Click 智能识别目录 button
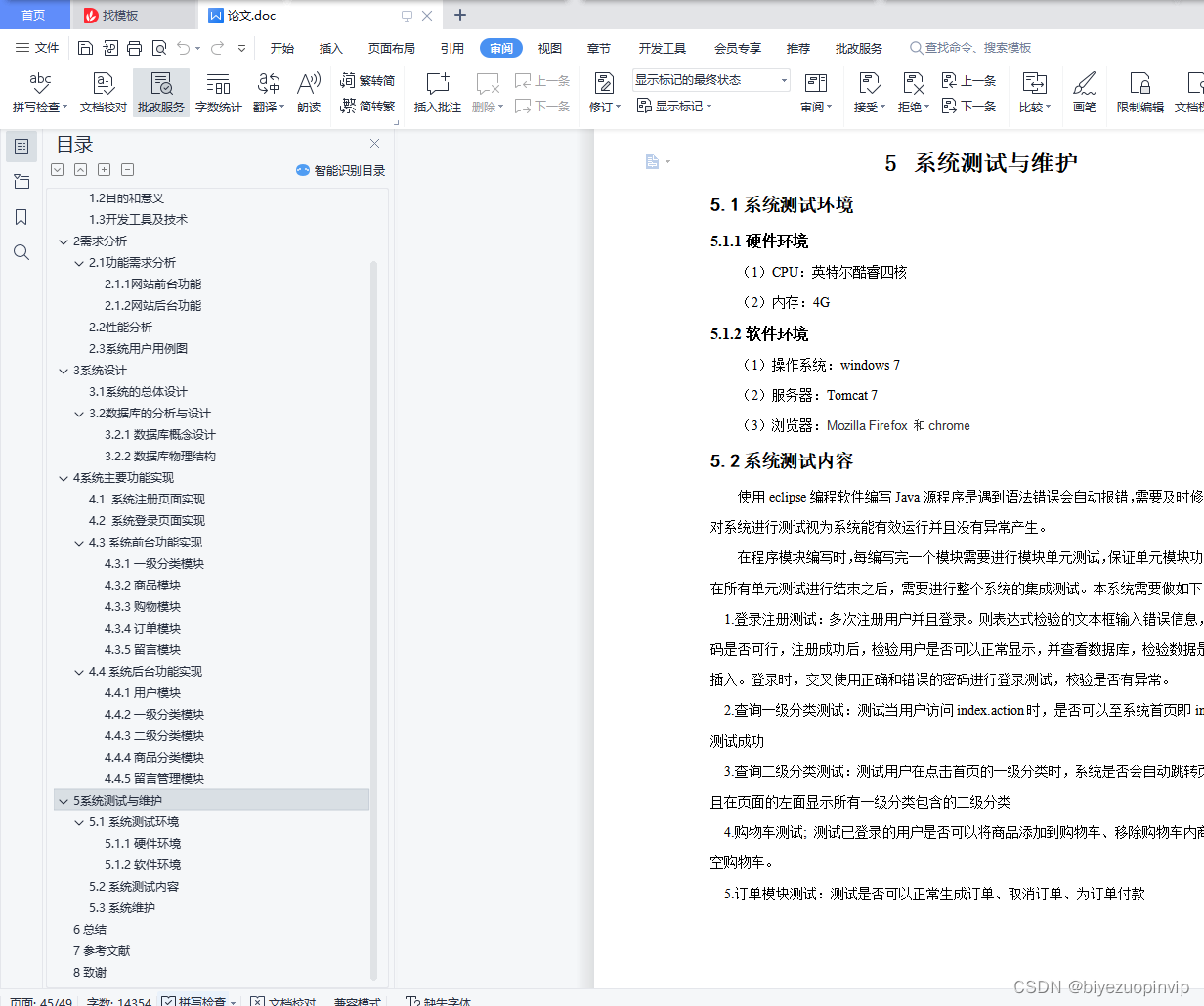This screenshot has height=1006, width=1204. (340, 170)
